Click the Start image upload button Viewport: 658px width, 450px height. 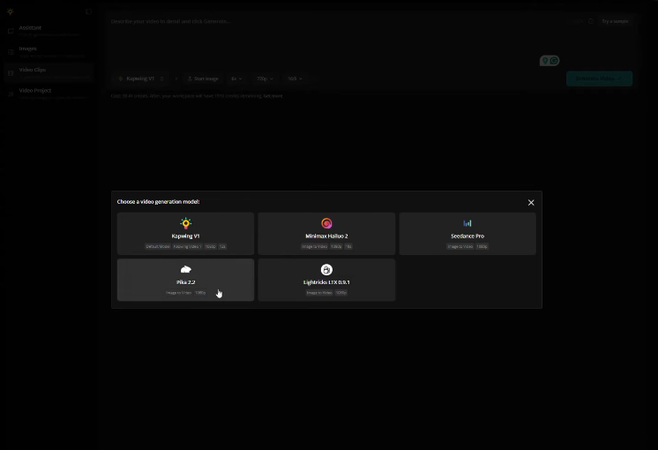[x=203, y=78]
